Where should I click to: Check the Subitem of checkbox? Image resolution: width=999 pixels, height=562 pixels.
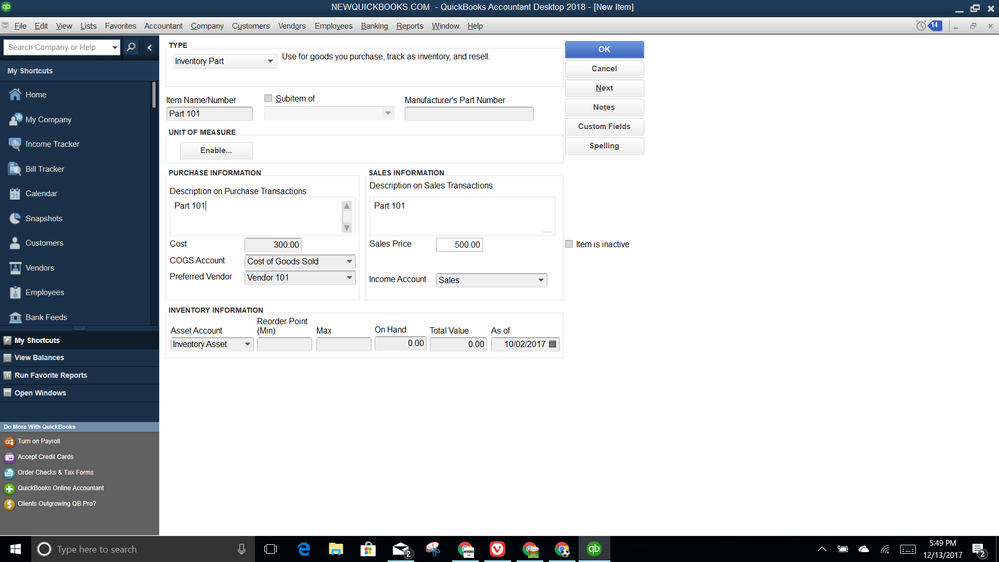tap(268, 98)
